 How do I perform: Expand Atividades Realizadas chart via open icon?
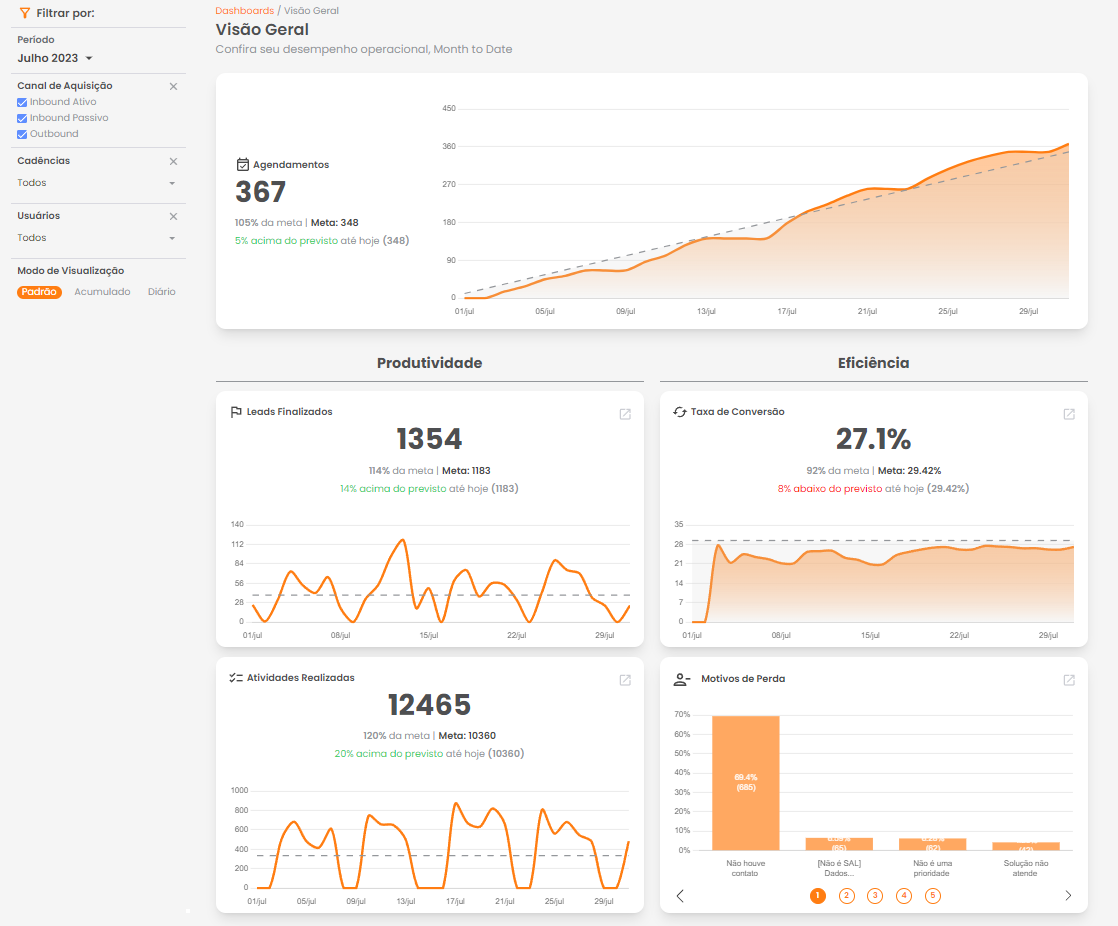click(625, 680)
